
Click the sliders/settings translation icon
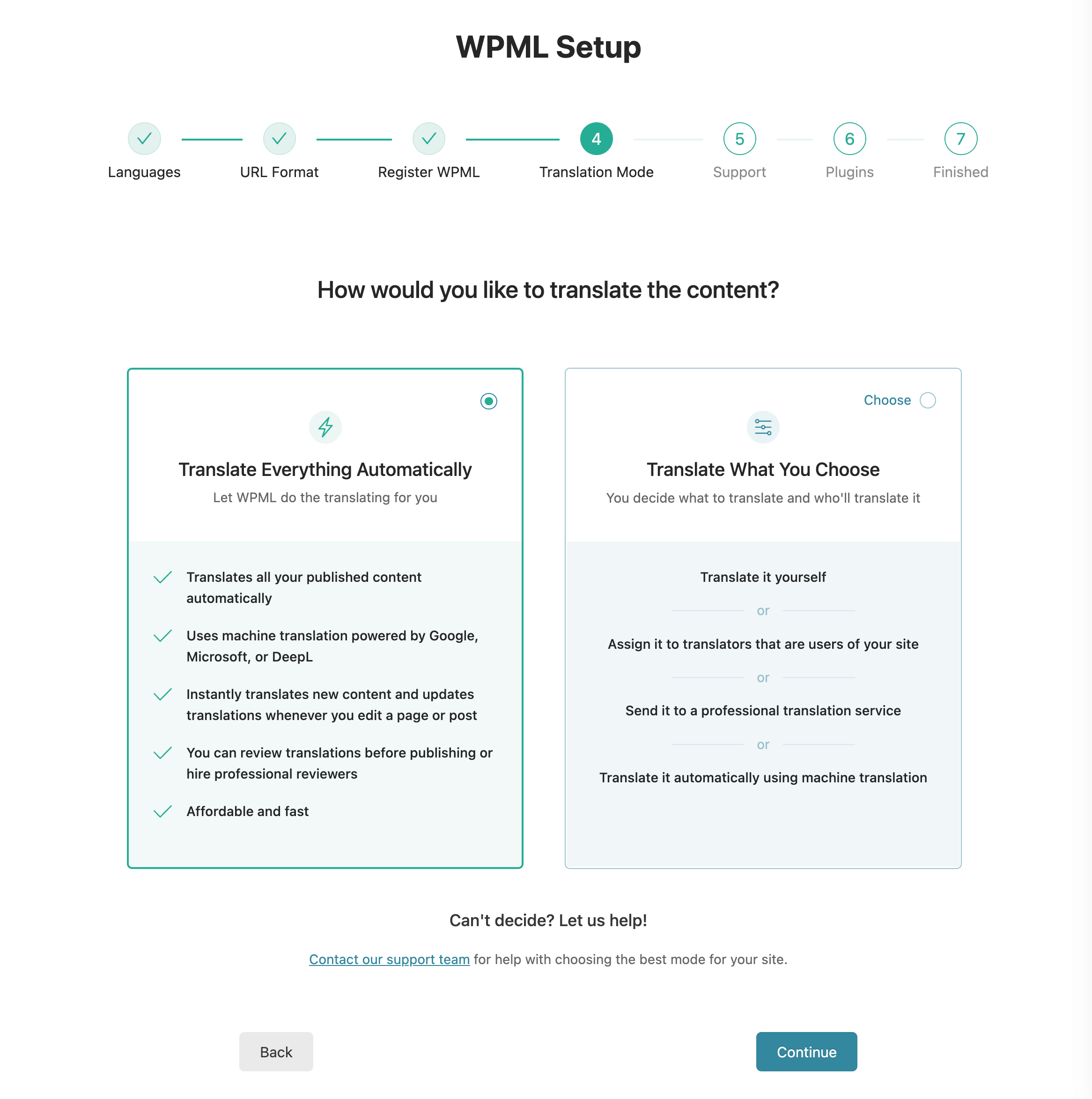point(763,427)
